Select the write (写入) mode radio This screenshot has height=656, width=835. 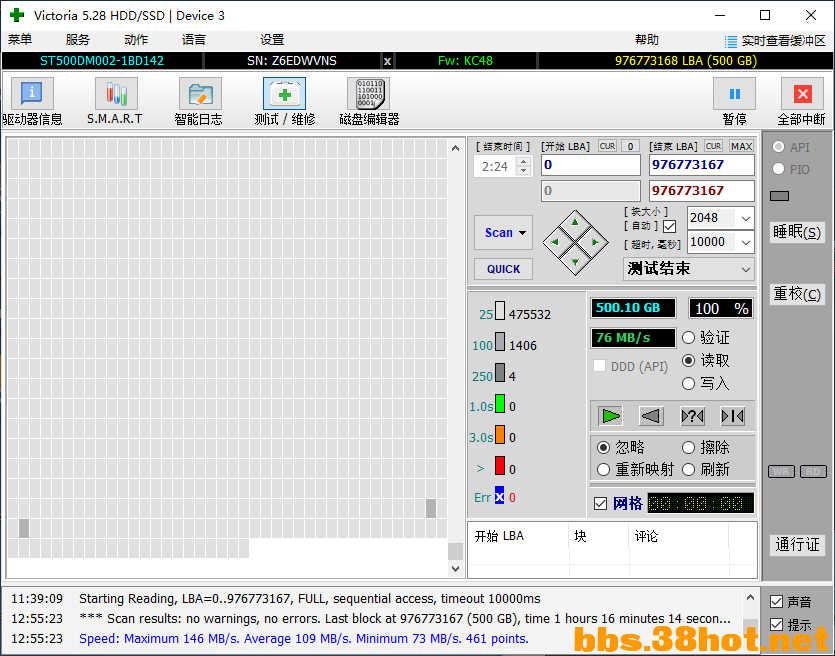[x=689, y=383]
